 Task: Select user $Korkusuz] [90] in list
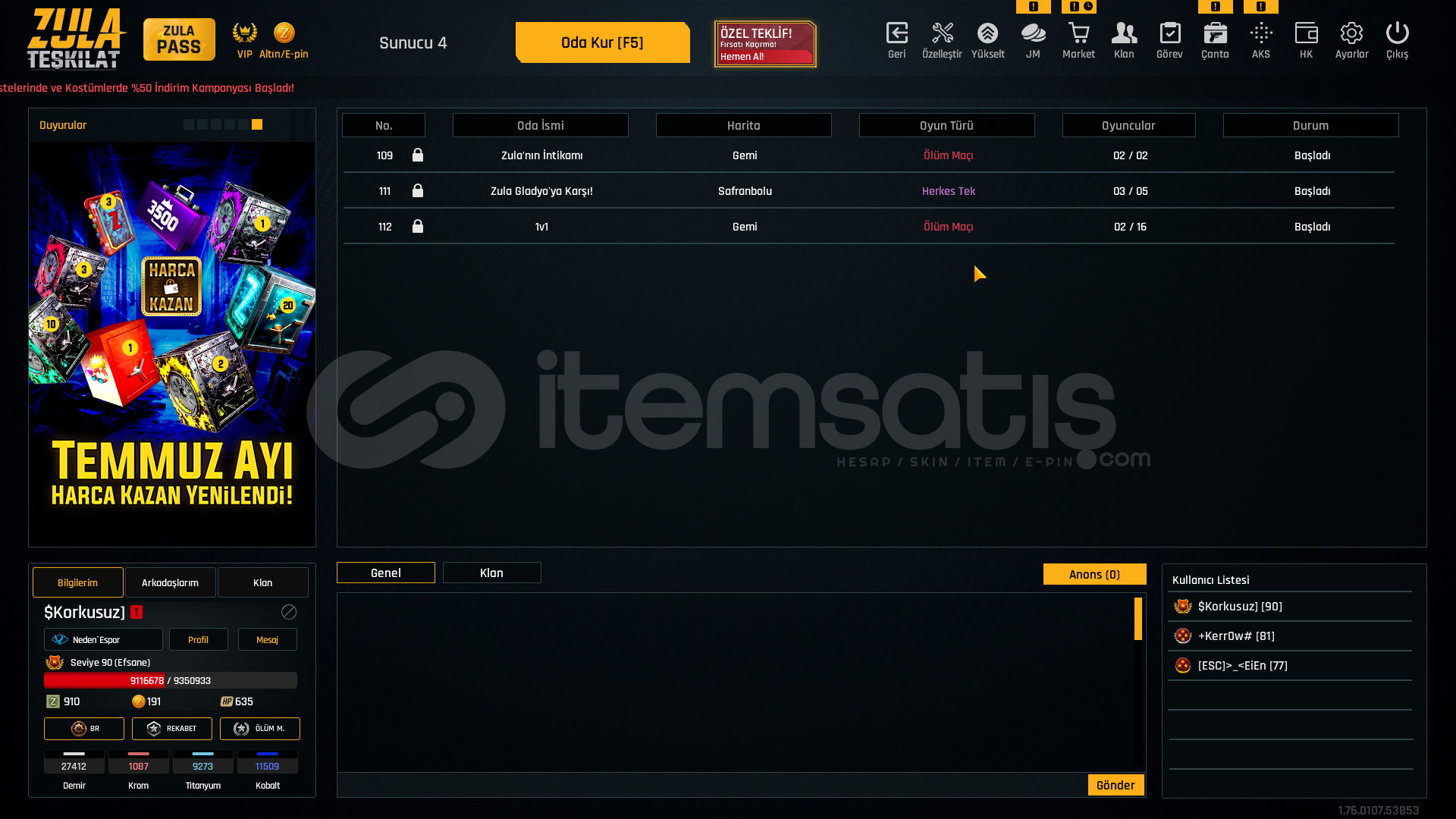point(1290,606)
